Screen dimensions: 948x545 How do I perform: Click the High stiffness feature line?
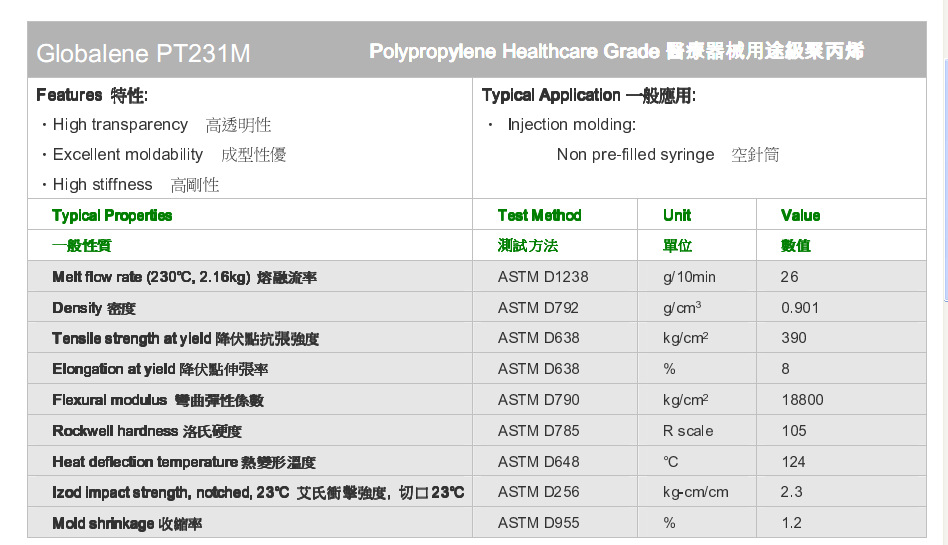[x=130, y=185]
